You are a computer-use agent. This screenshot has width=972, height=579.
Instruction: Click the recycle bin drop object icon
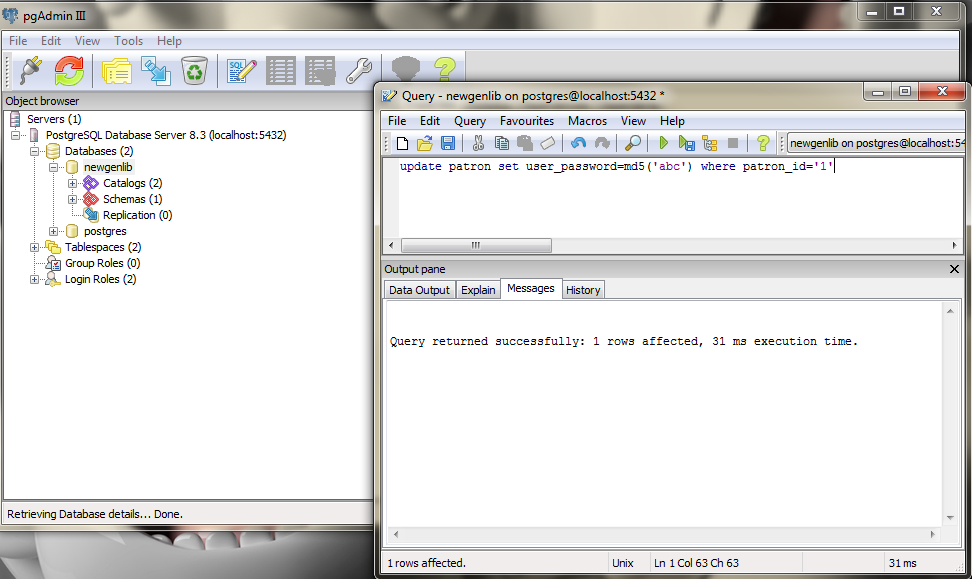[x=193, y=71]
